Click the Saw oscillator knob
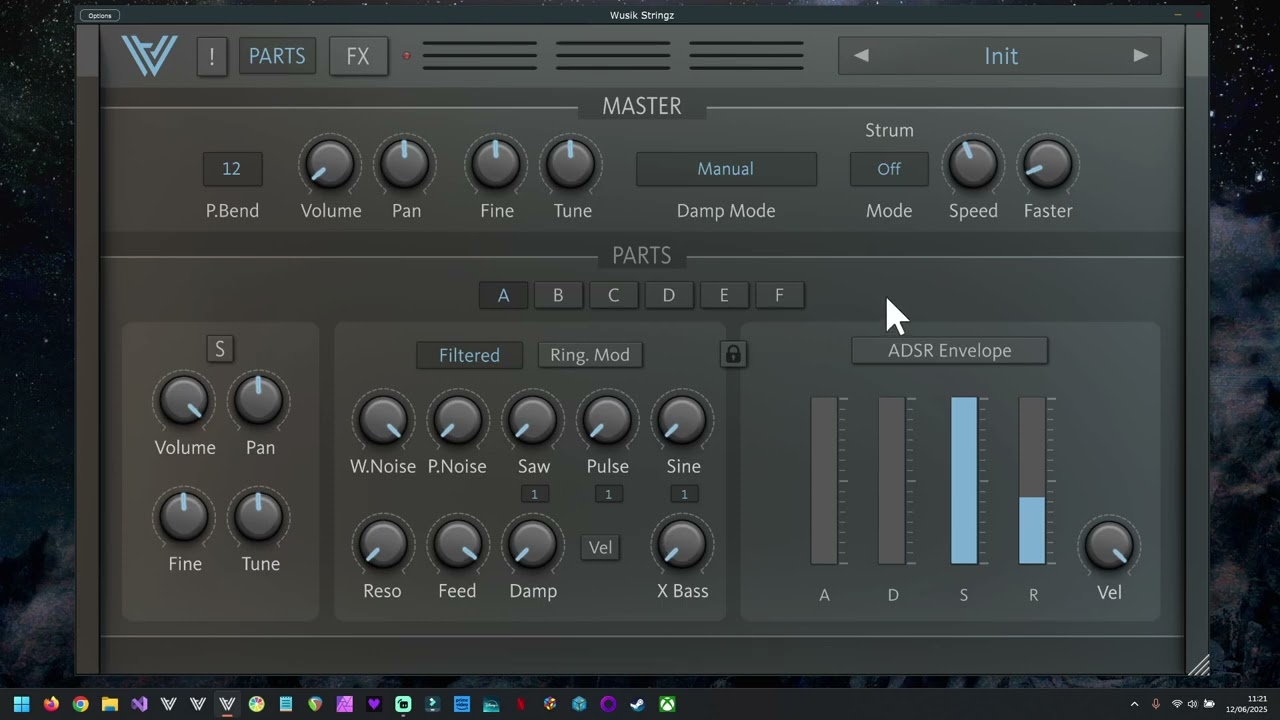 click(x=533, y=420)
